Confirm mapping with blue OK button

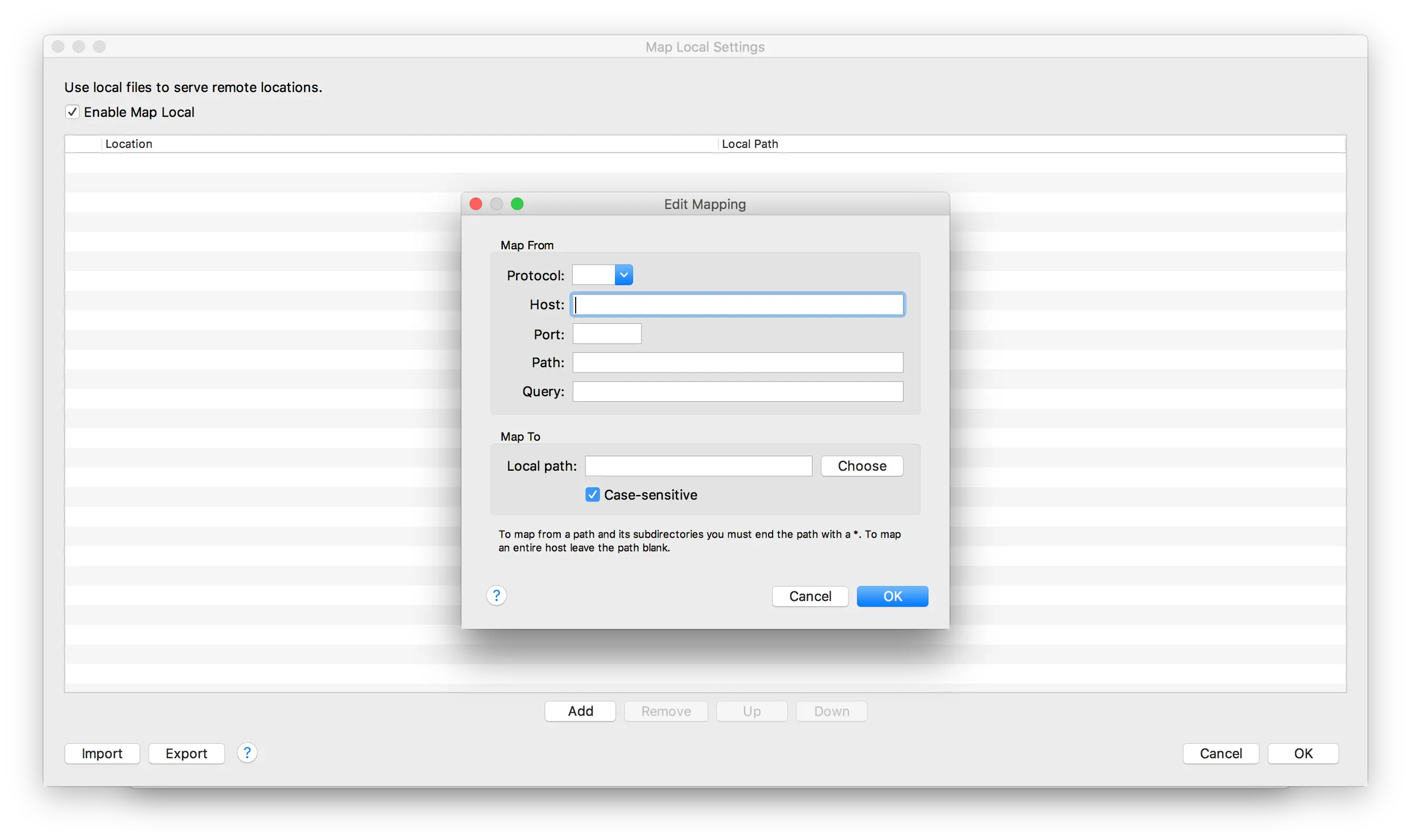(x=892, y=596)
